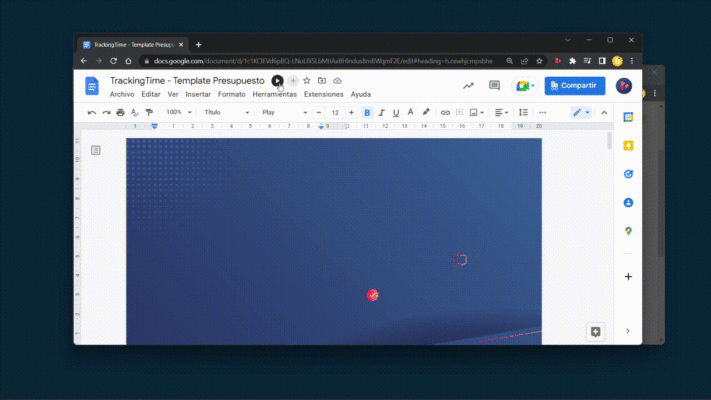Open Formato menu
The height and width of the screenshot is (400, 711).
(232, 94)
